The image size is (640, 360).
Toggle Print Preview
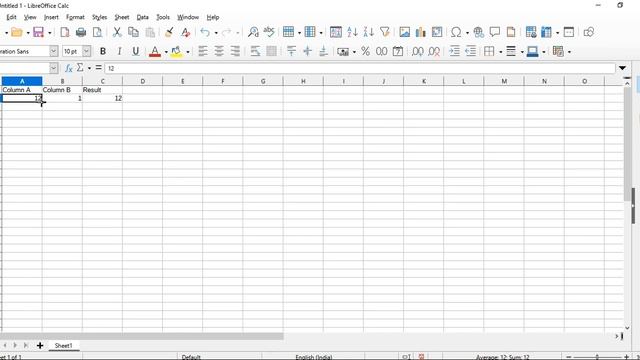(x=97, y=32)
